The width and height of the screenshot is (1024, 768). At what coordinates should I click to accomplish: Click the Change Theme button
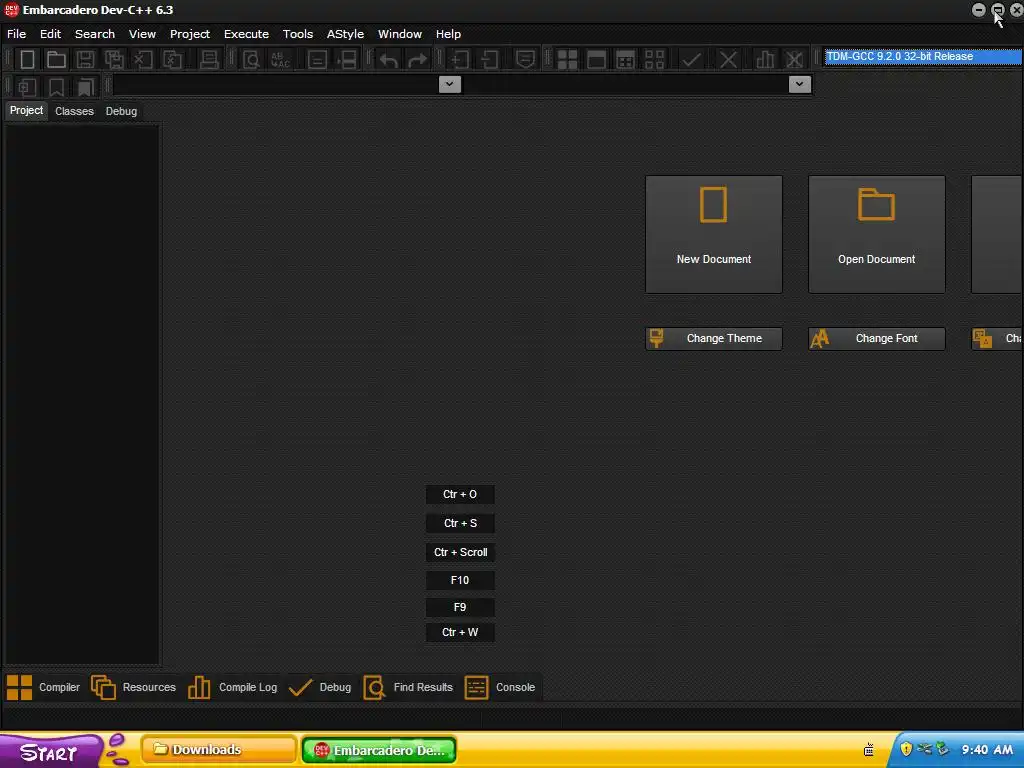(x=714, y=338)
